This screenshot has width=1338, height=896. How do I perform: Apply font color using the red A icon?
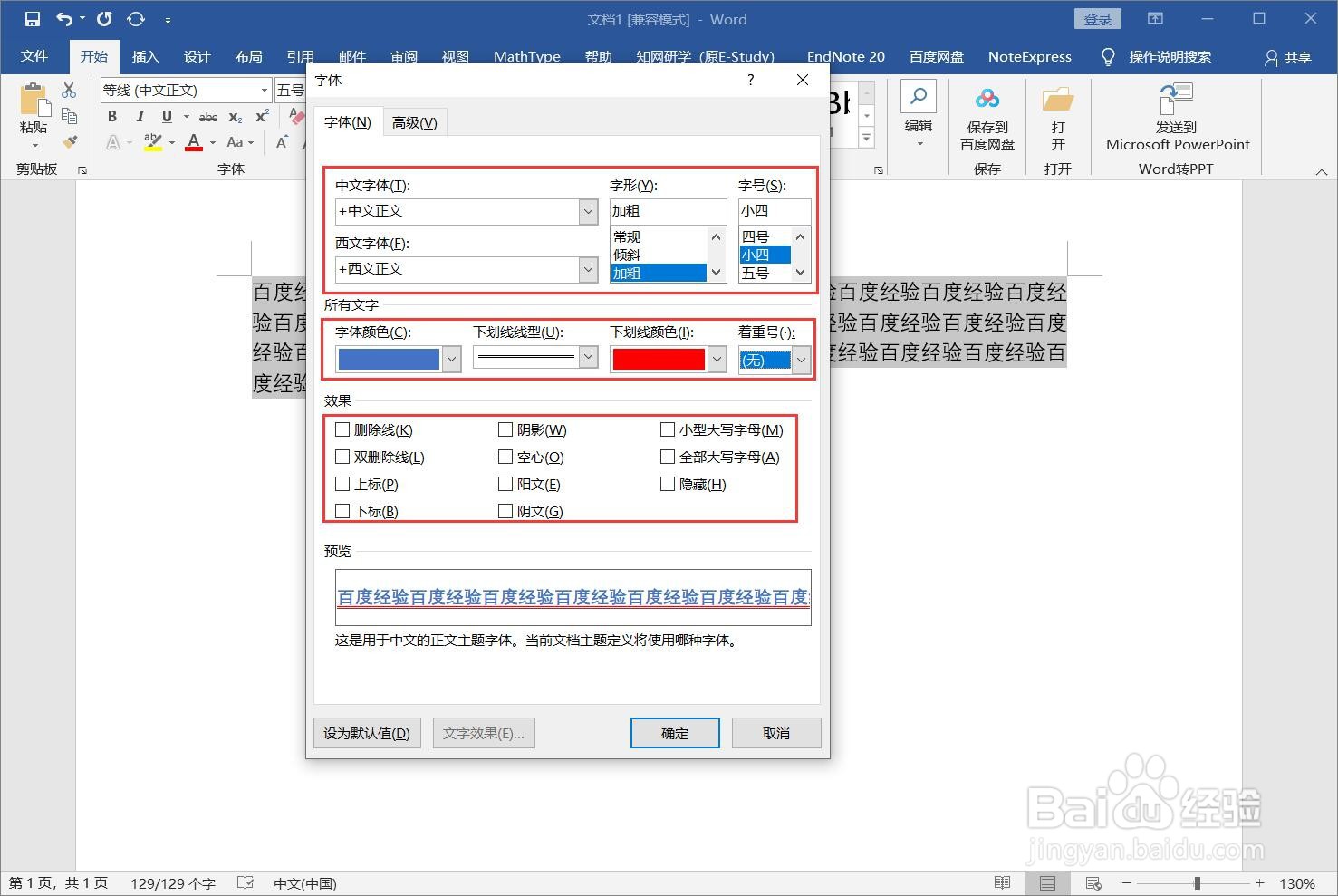(193, 142)
